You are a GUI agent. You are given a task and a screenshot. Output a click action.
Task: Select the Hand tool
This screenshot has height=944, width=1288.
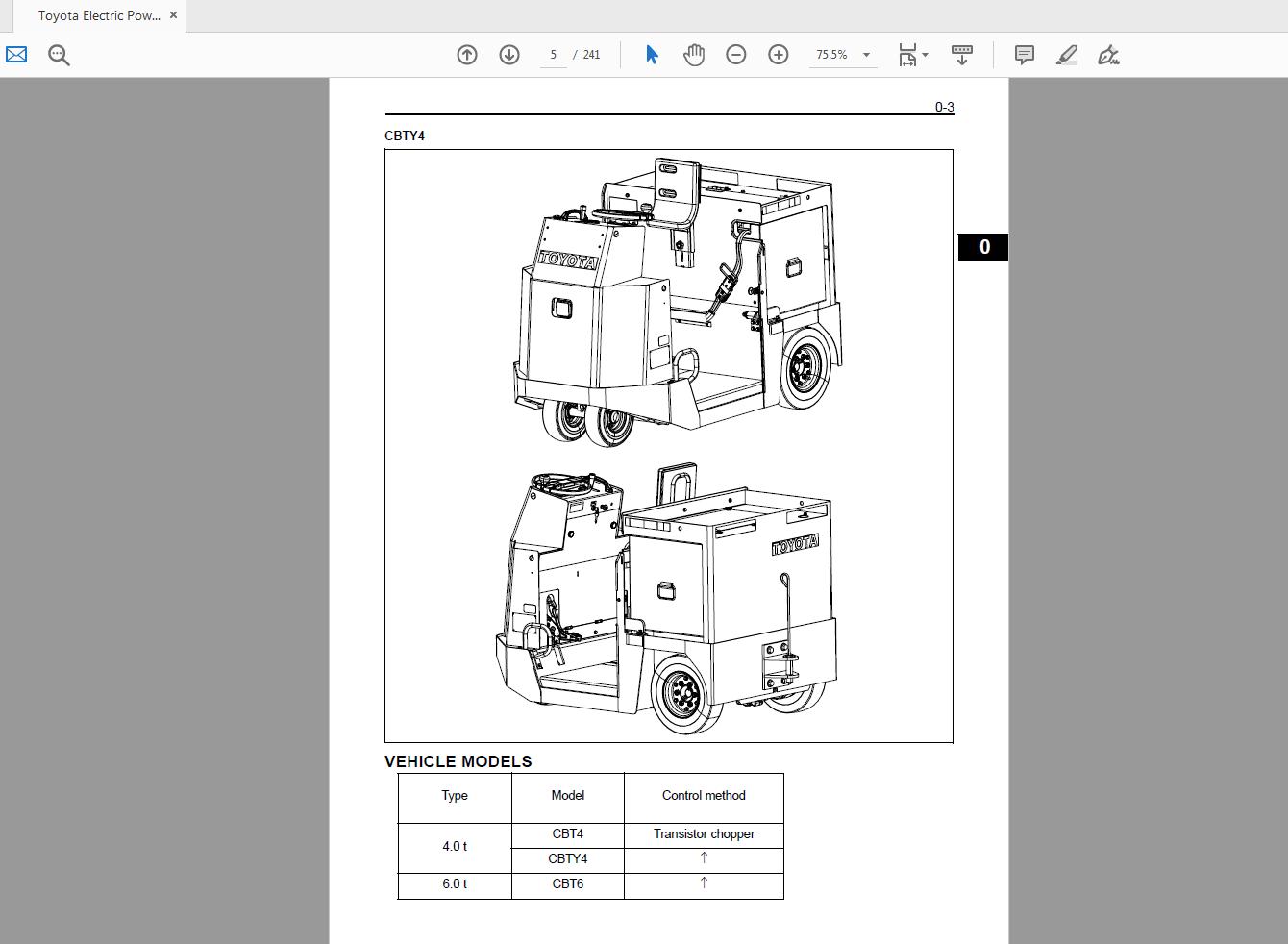point(694,55)
